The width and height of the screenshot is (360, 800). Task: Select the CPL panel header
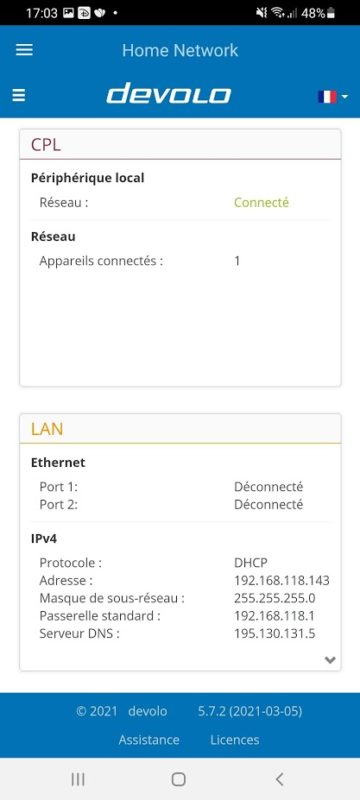pyautogui.click(x=180, y=144)
